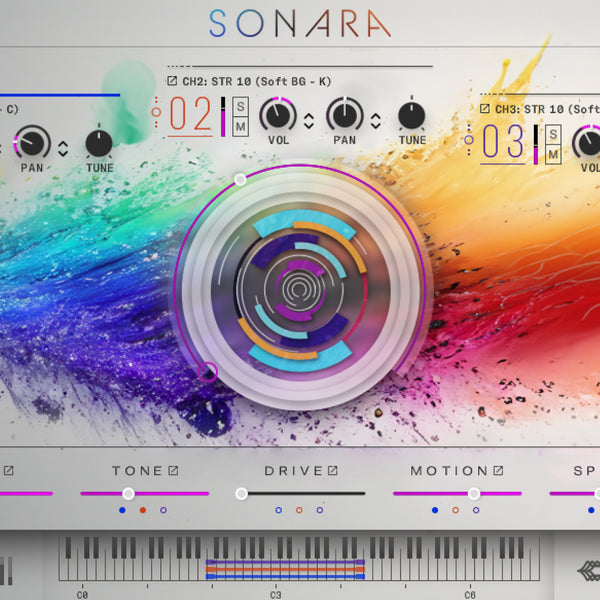Toggle the blue dot under DRIVE
The image size is (600, 600).
click(279, 510)
